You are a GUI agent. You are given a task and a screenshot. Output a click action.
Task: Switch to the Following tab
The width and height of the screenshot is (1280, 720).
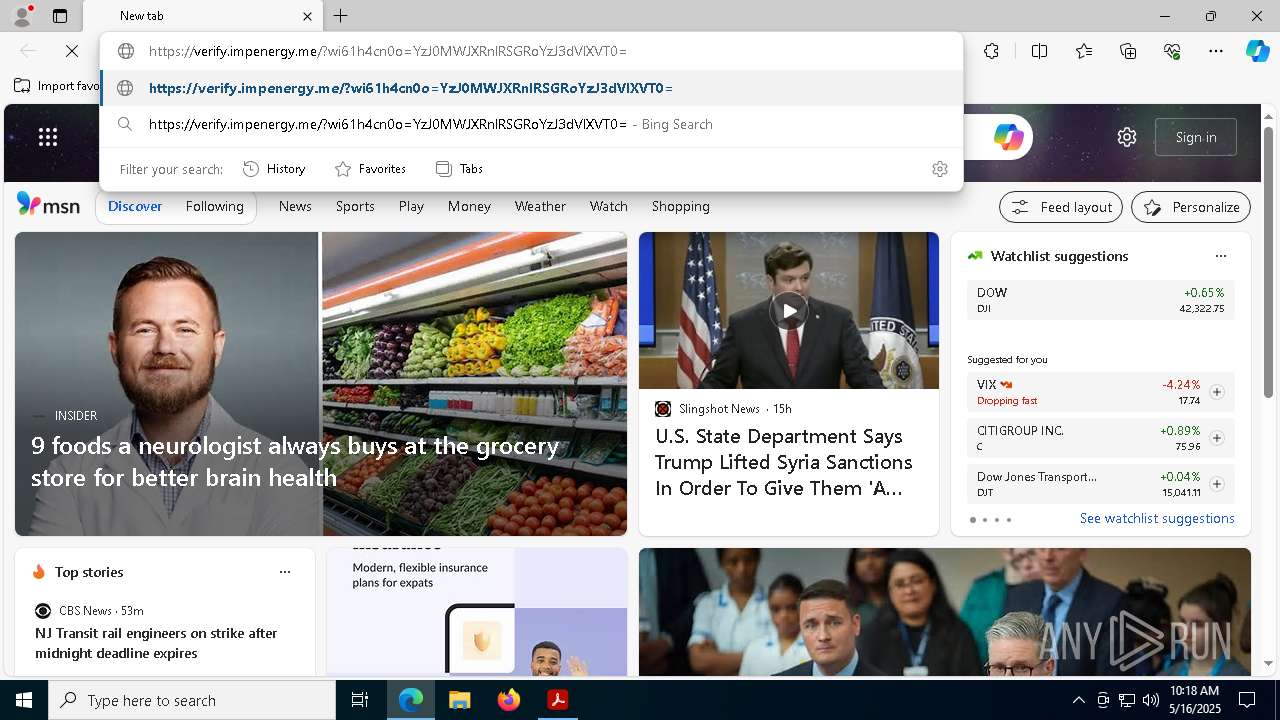pos(214,206)
